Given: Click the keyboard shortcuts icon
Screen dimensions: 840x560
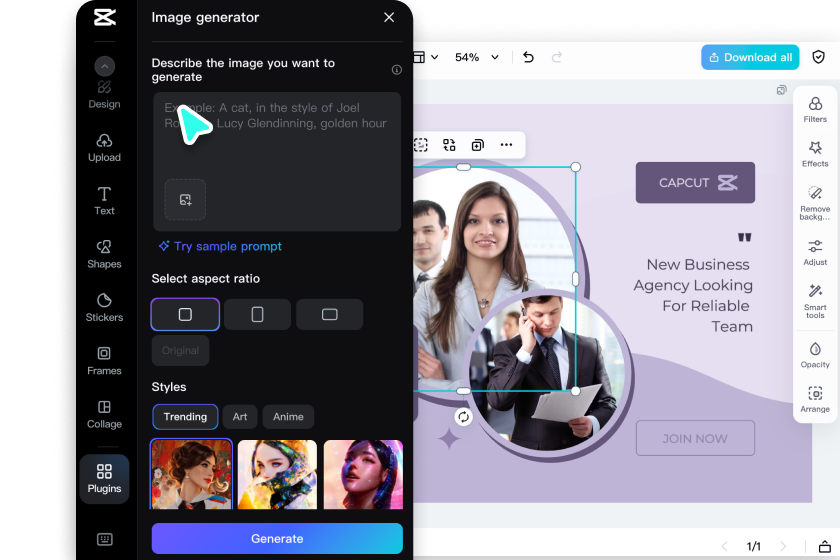Looking at the screenshot, I should coord(104,539).
